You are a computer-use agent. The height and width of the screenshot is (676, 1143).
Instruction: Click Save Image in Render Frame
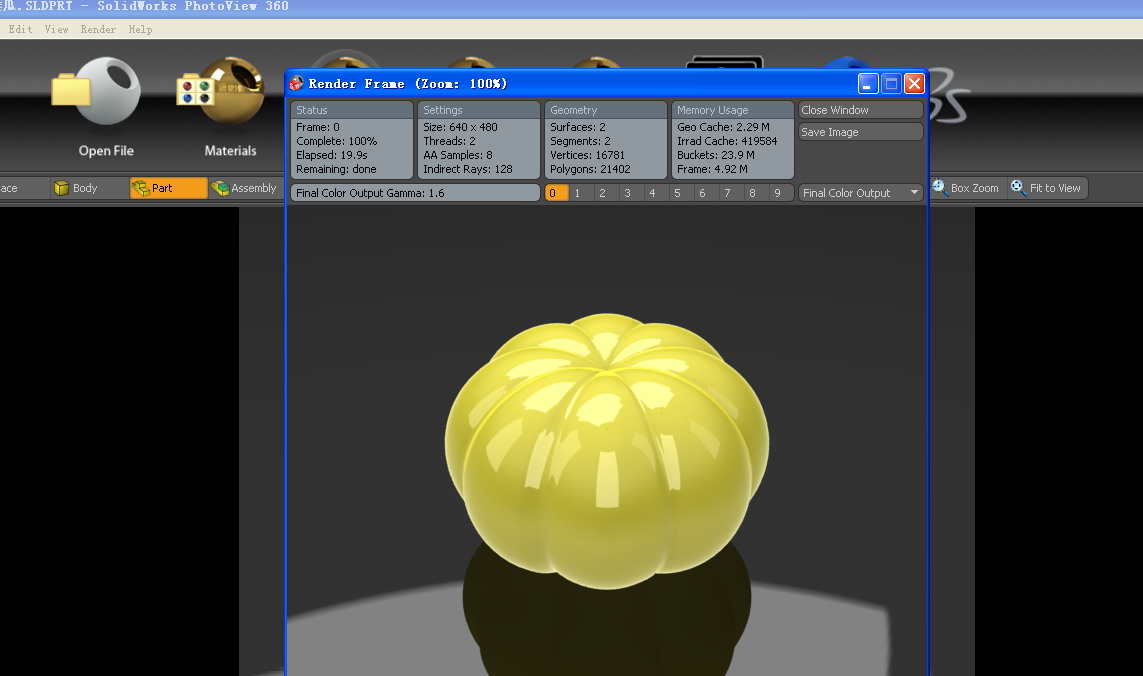(x=860, y=132)
